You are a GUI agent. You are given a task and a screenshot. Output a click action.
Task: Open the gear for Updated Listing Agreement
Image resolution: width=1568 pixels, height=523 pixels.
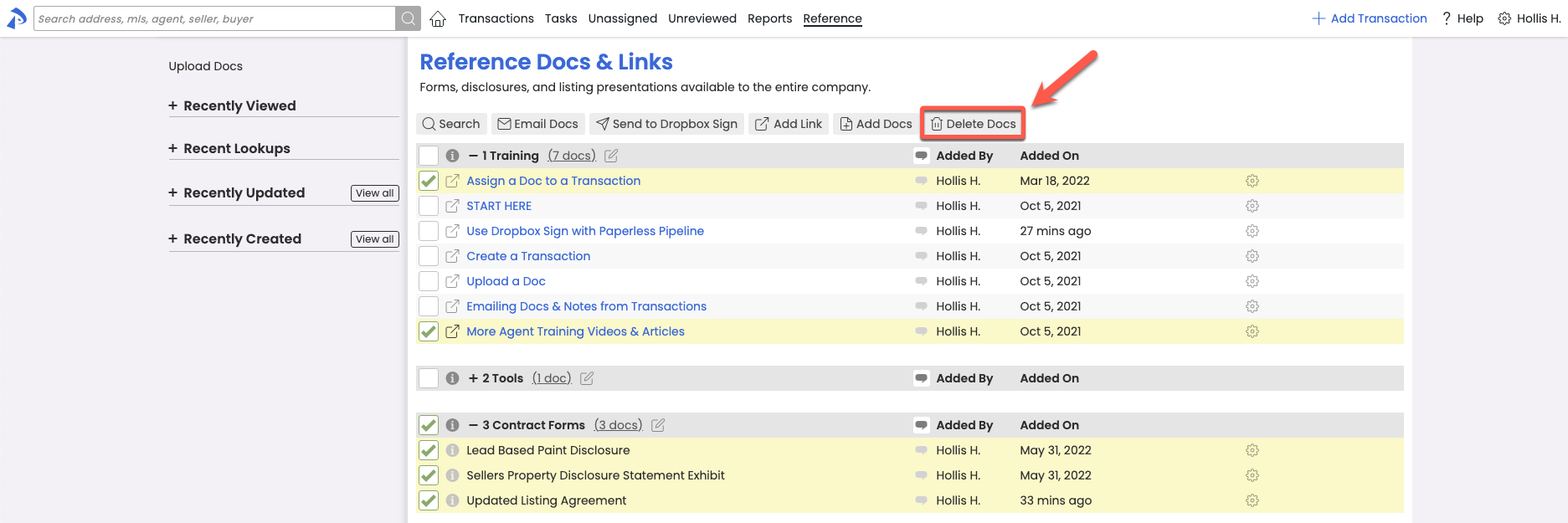pyautogui.click(x=1252, y=500)
